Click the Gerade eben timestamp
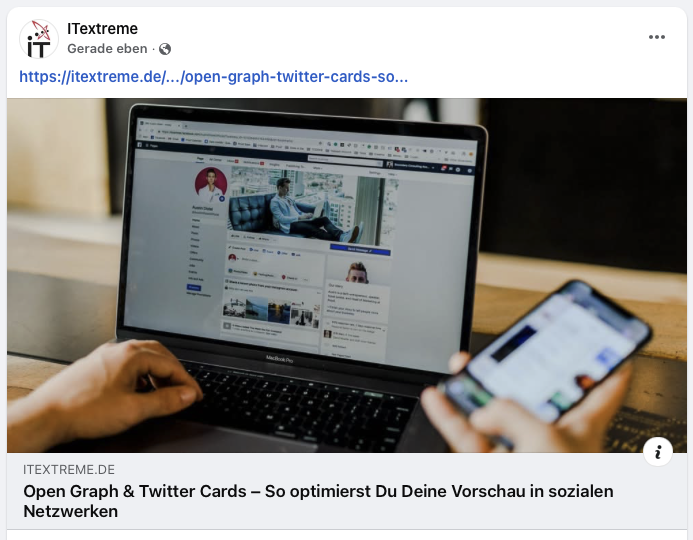Viewport: 693px width, 540px height. [x=107, y=49]
